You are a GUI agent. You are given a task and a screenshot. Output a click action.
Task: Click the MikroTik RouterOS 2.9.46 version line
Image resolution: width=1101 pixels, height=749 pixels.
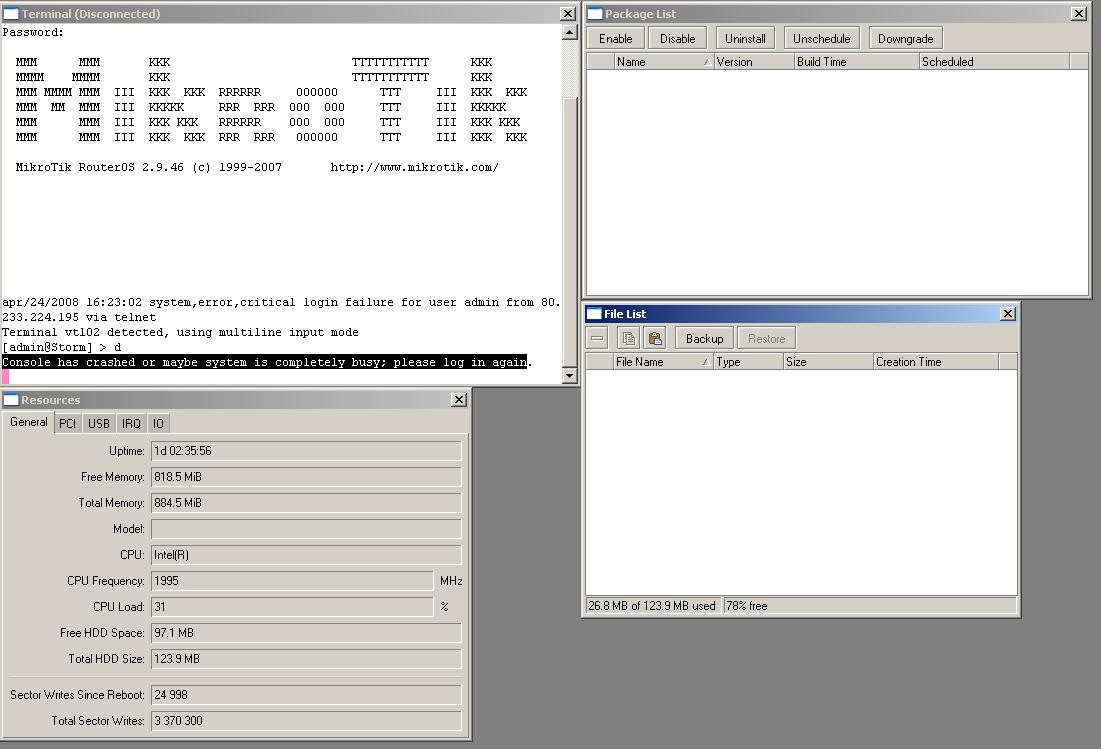[149, 167]
